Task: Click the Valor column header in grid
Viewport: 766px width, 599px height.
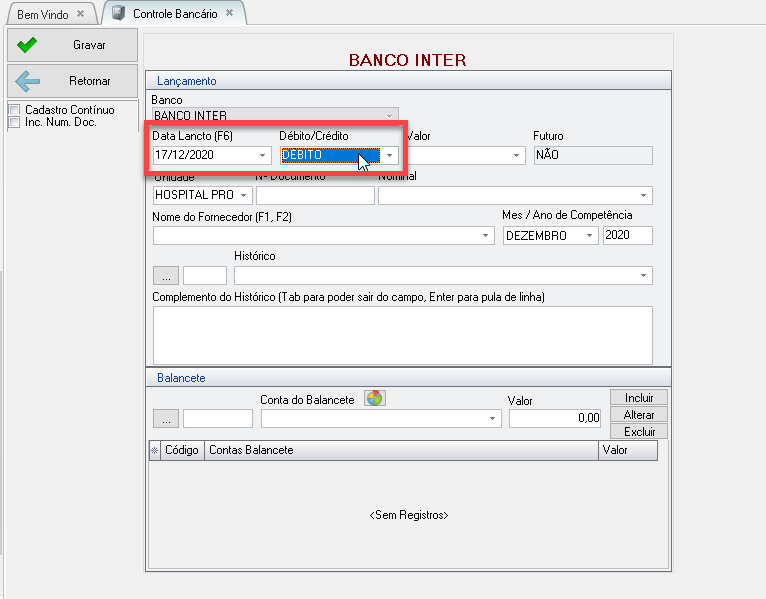Action: [628, 450]
